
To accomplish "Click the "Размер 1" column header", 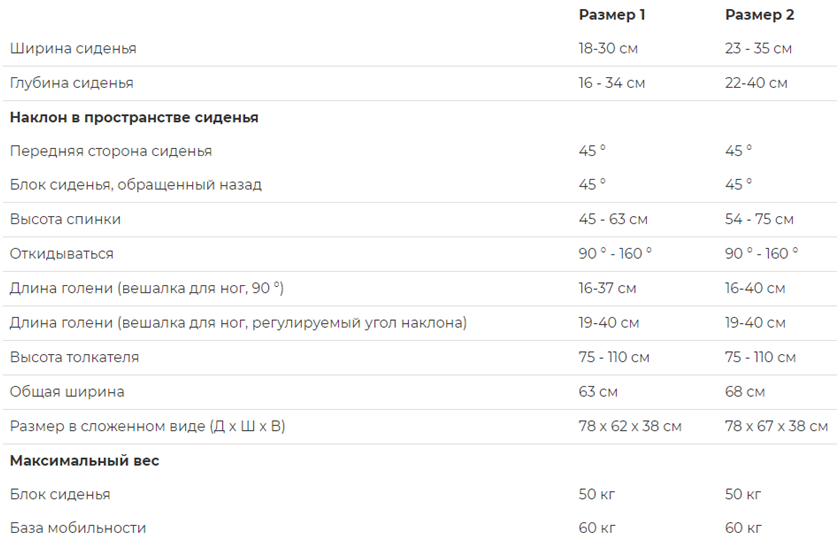I will tap(611, 14).
